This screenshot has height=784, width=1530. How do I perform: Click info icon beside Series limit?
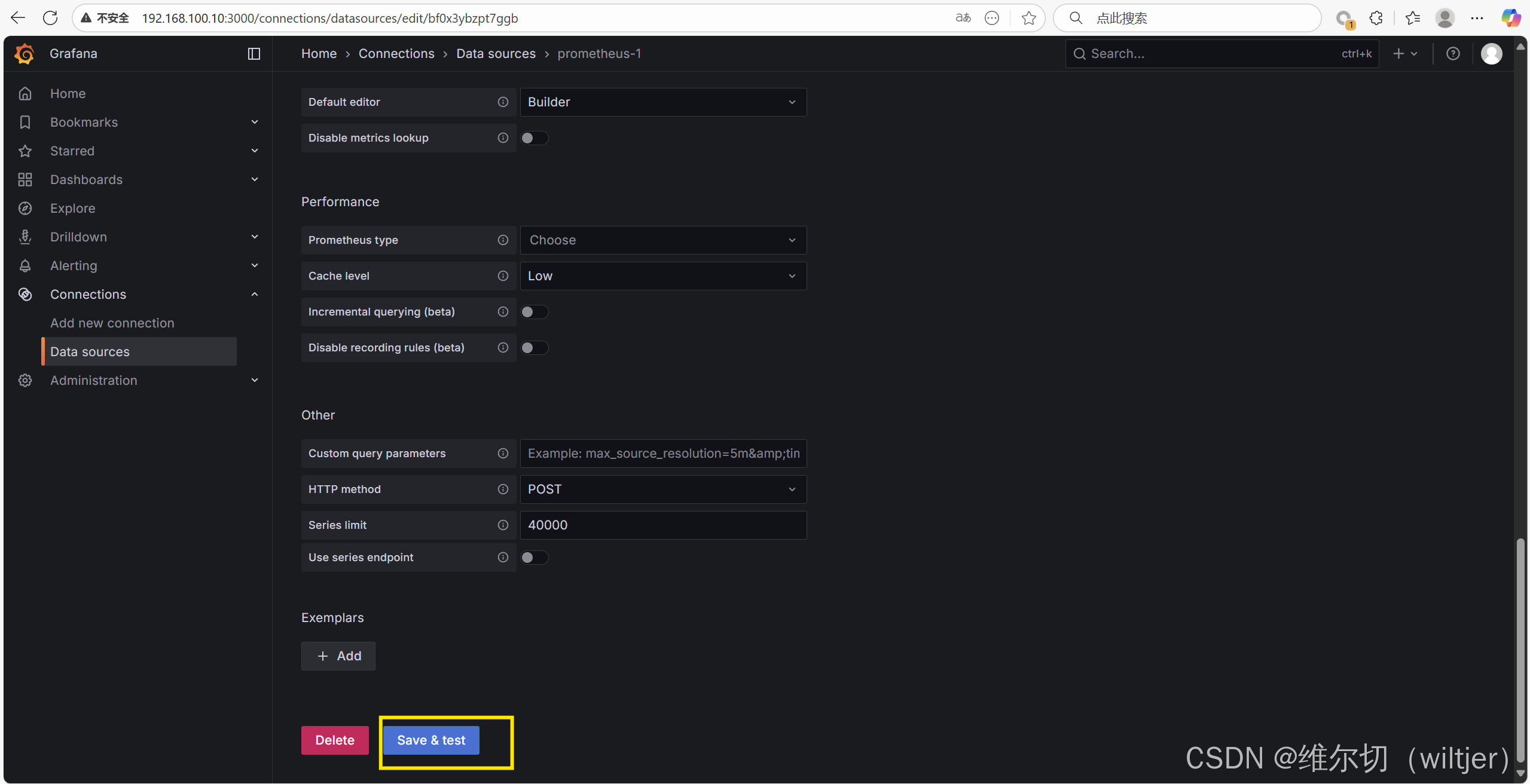(x=503, y=525)
